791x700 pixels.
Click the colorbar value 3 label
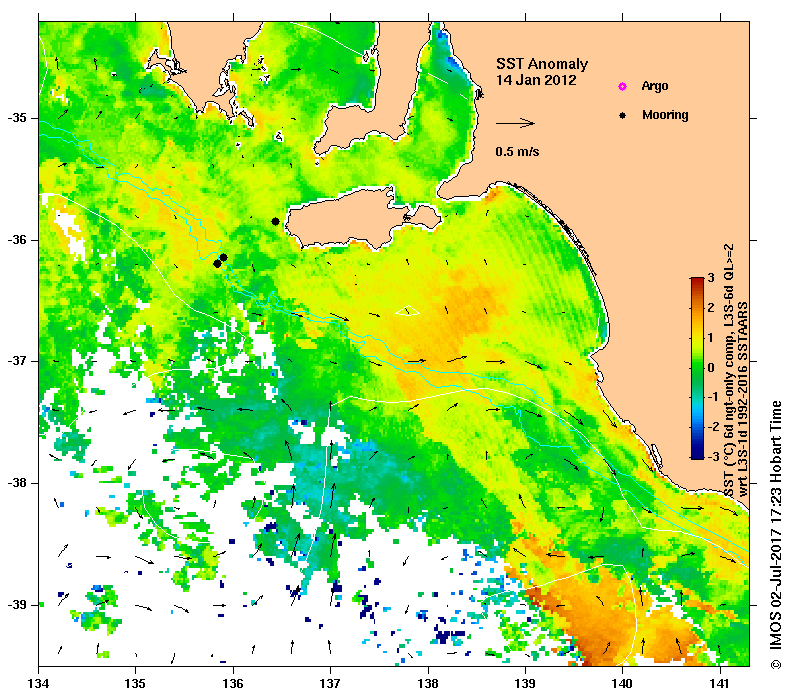[711, 278]
